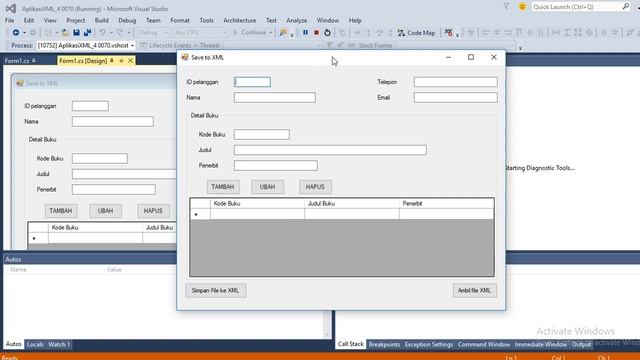The height and width of the screenshot is (360, 640).
Task: Open the Tools menu
Action: pyautogui.click(x=206, y=20)
